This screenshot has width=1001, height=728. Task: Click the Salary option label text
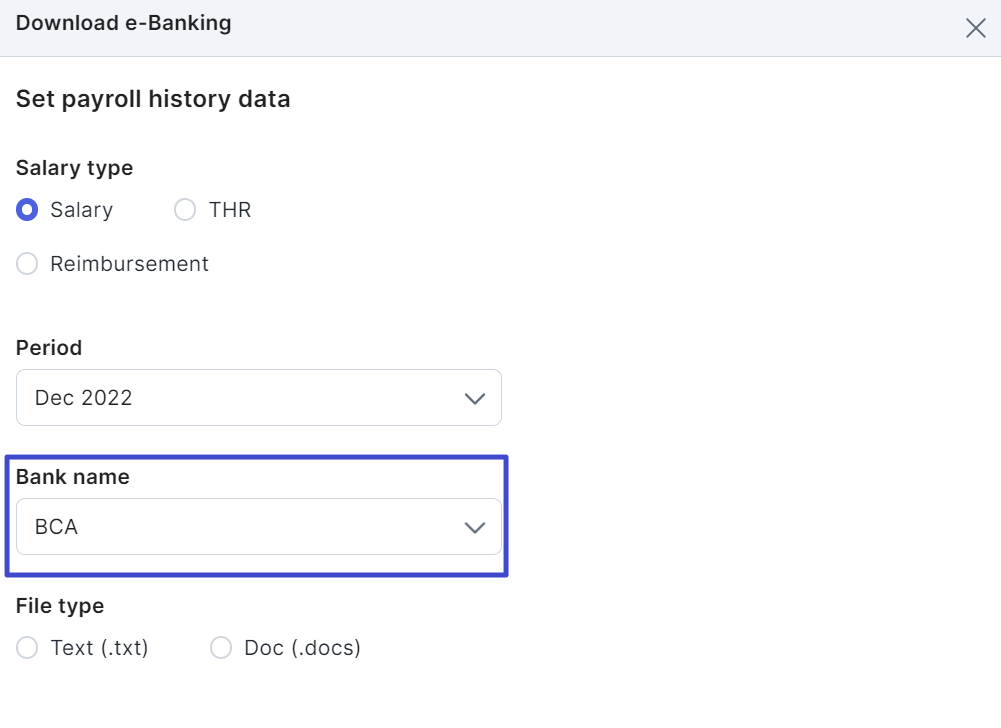(x=81, y=210)
